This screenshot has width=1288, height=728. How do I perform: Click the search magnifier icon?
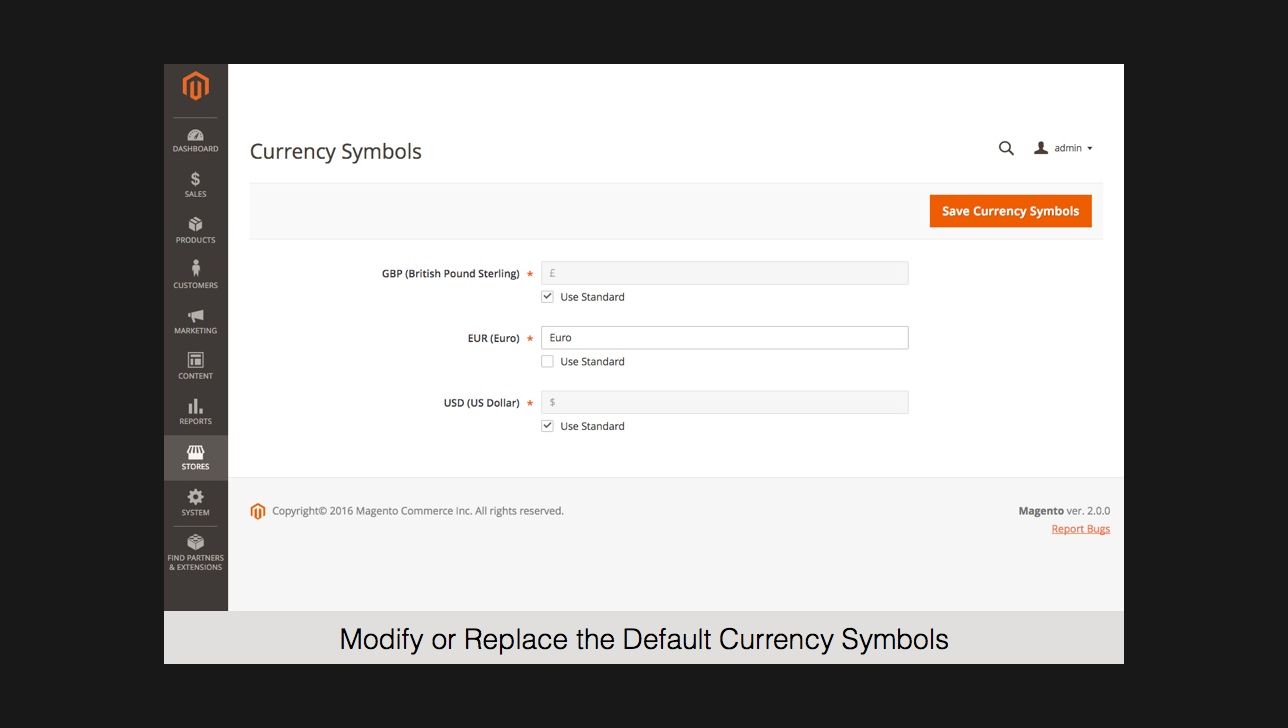(1006, 148)
